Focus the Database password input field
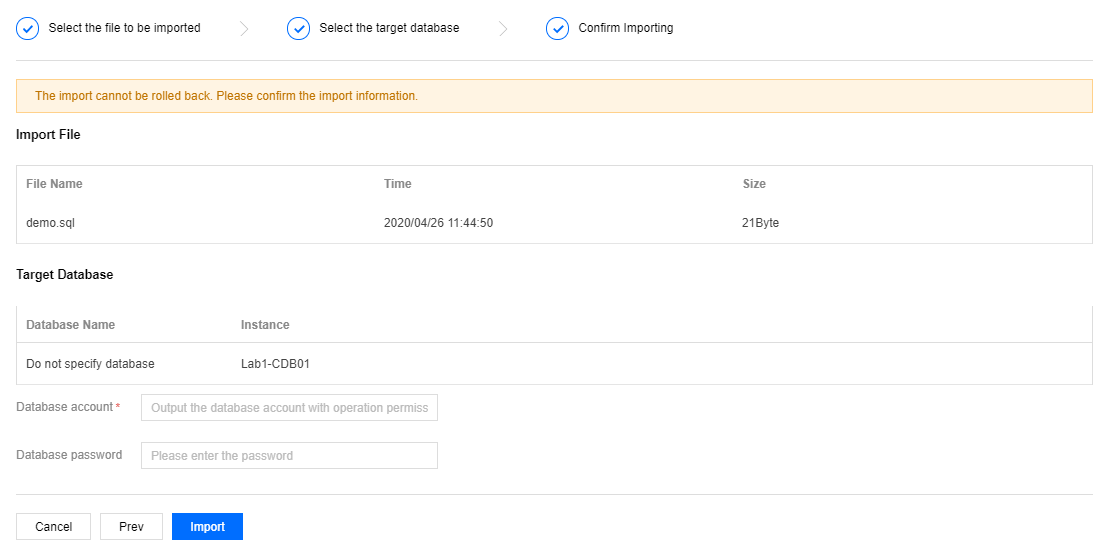The height and width of the screenshot is (555, 1103). (289, 456)
